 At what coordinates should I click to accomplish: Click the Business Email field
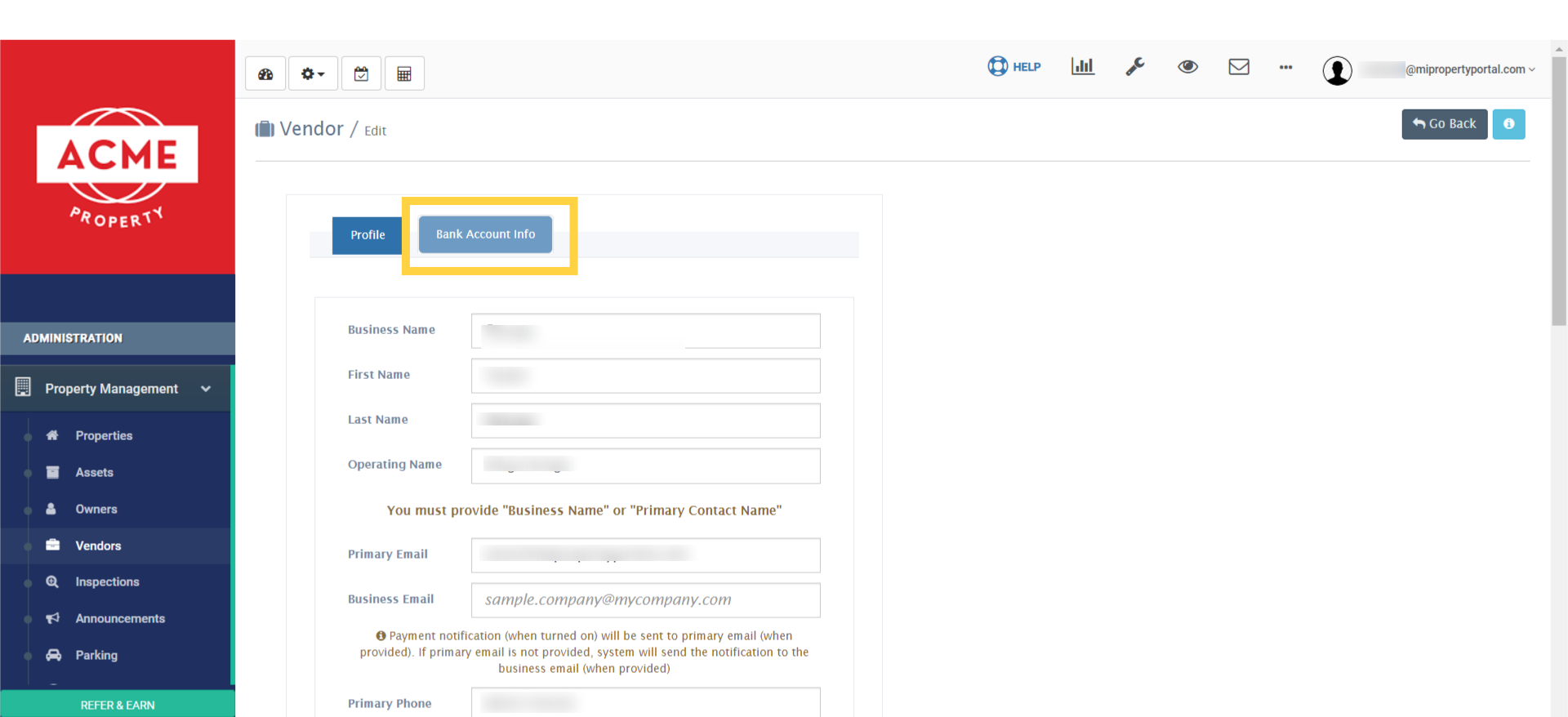click(x=645, y=600)
